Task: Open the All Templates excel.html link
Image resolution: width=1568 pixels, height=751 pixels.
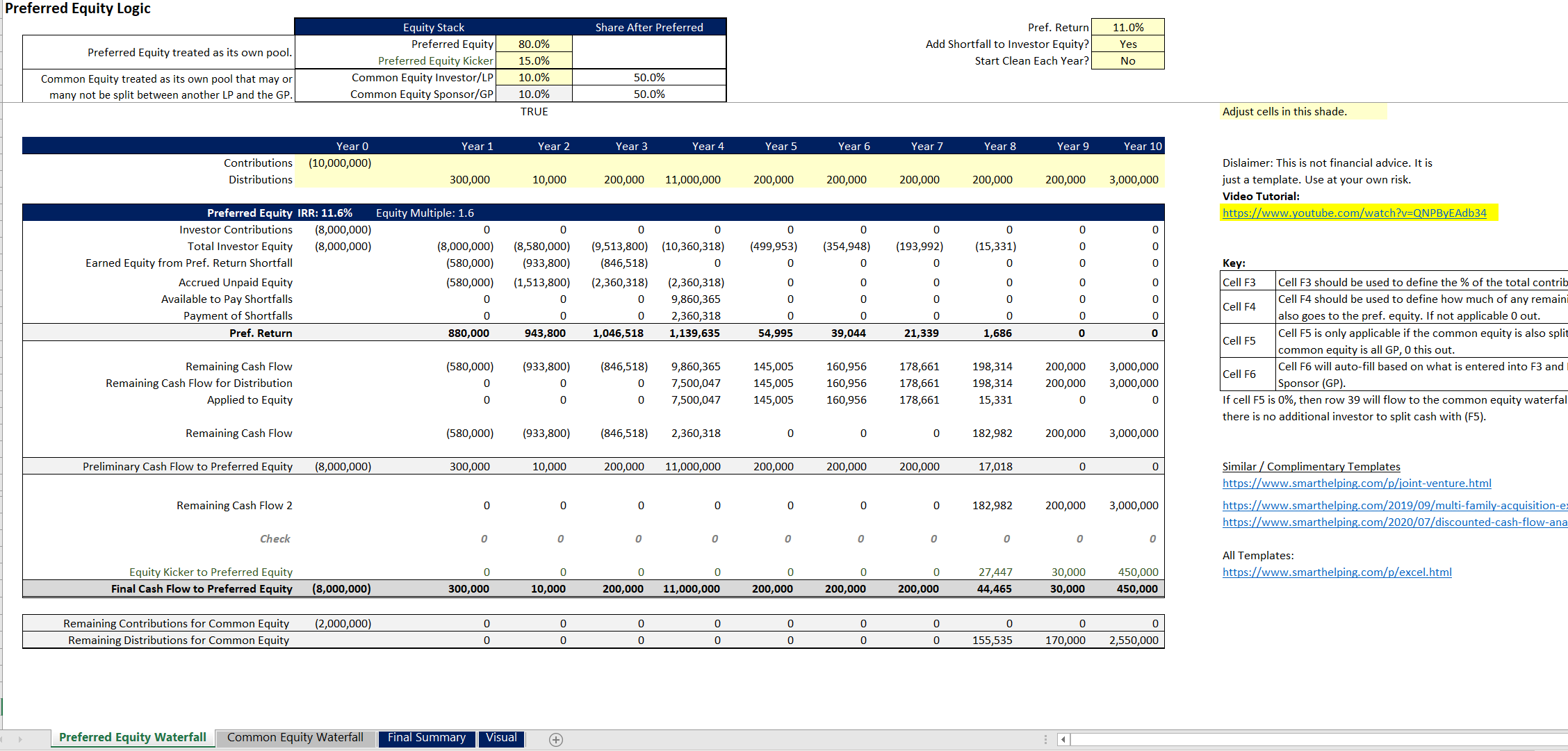Action: [1337, 572]
